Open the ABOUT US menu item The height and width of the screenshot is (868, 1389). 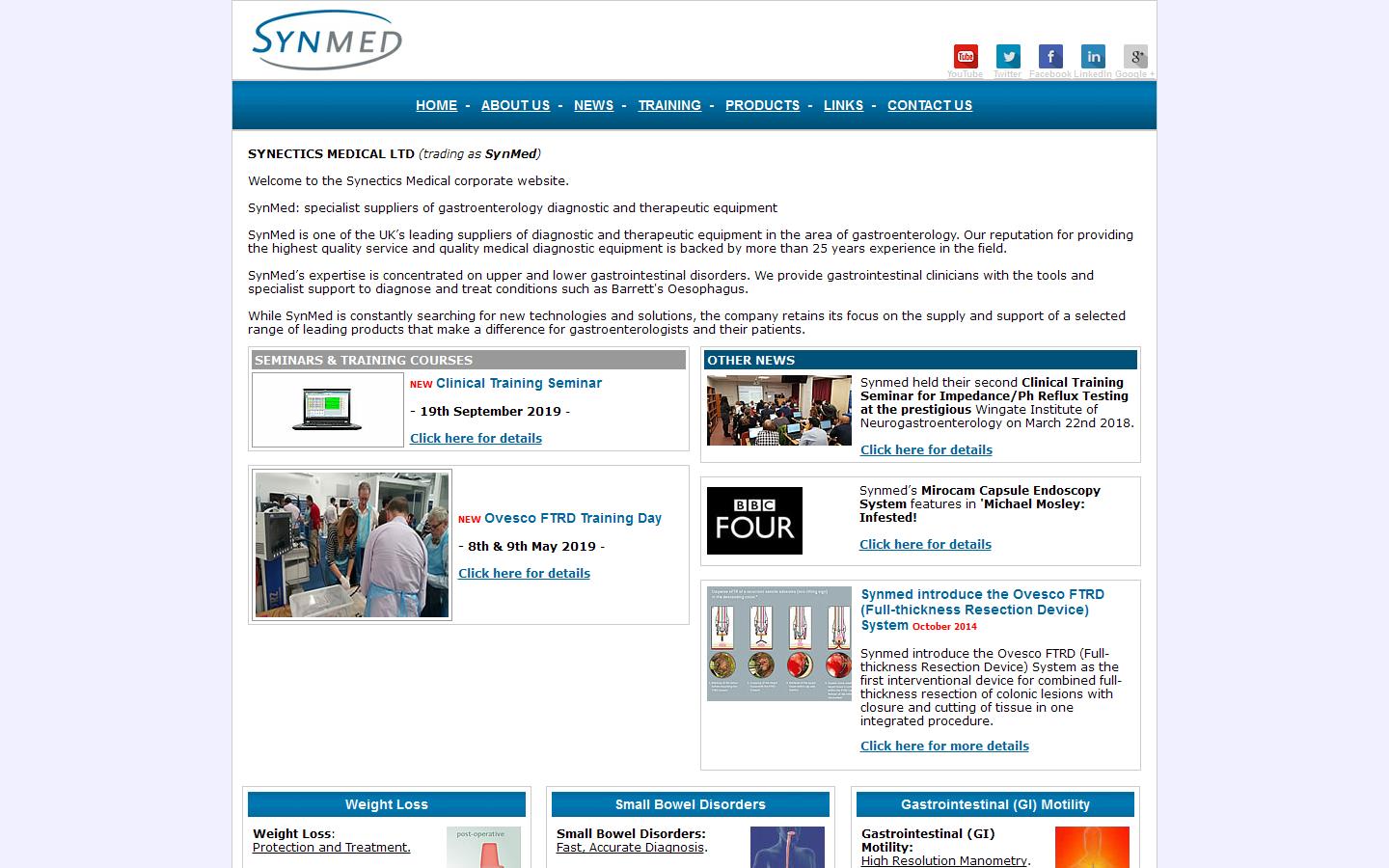(x=515, y=105)
